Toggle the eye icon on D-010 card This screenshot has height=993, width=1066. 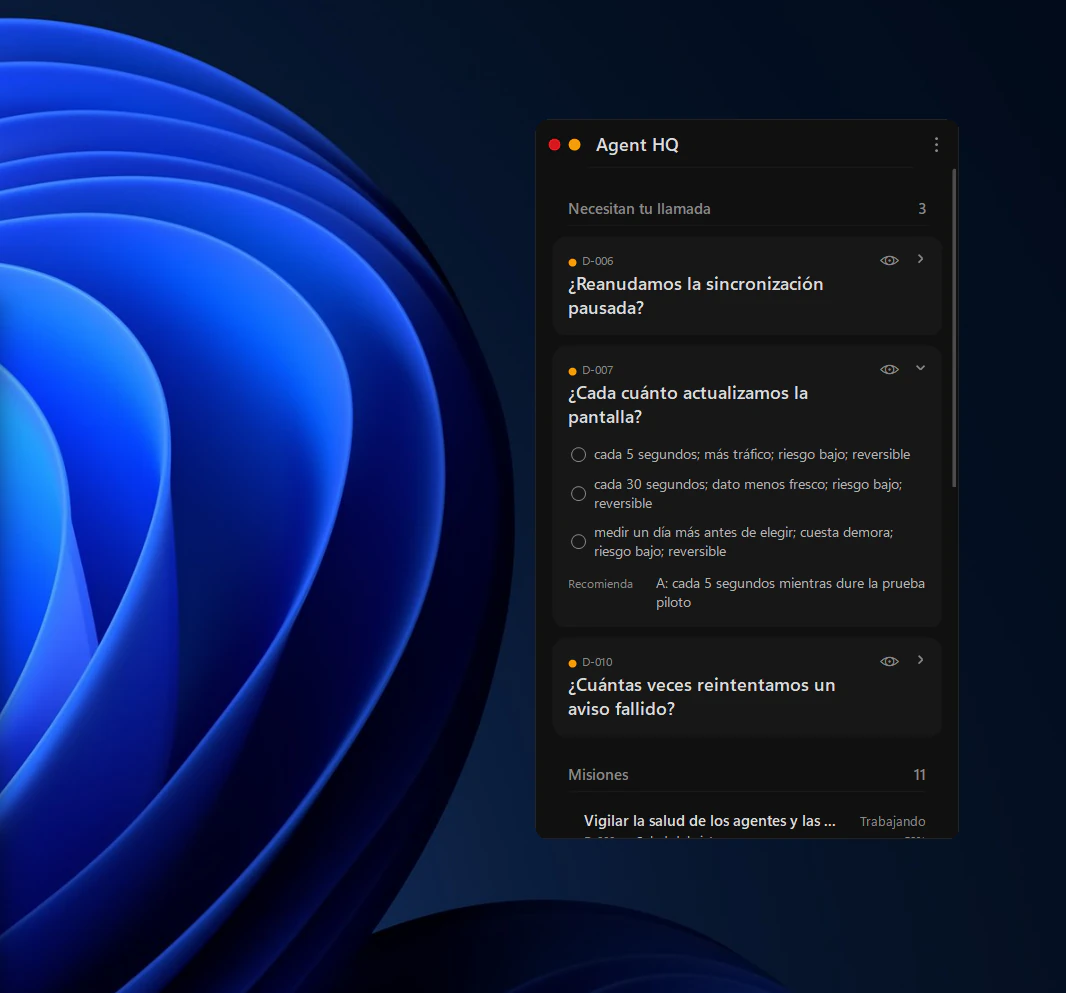click(x=889, y=661)
